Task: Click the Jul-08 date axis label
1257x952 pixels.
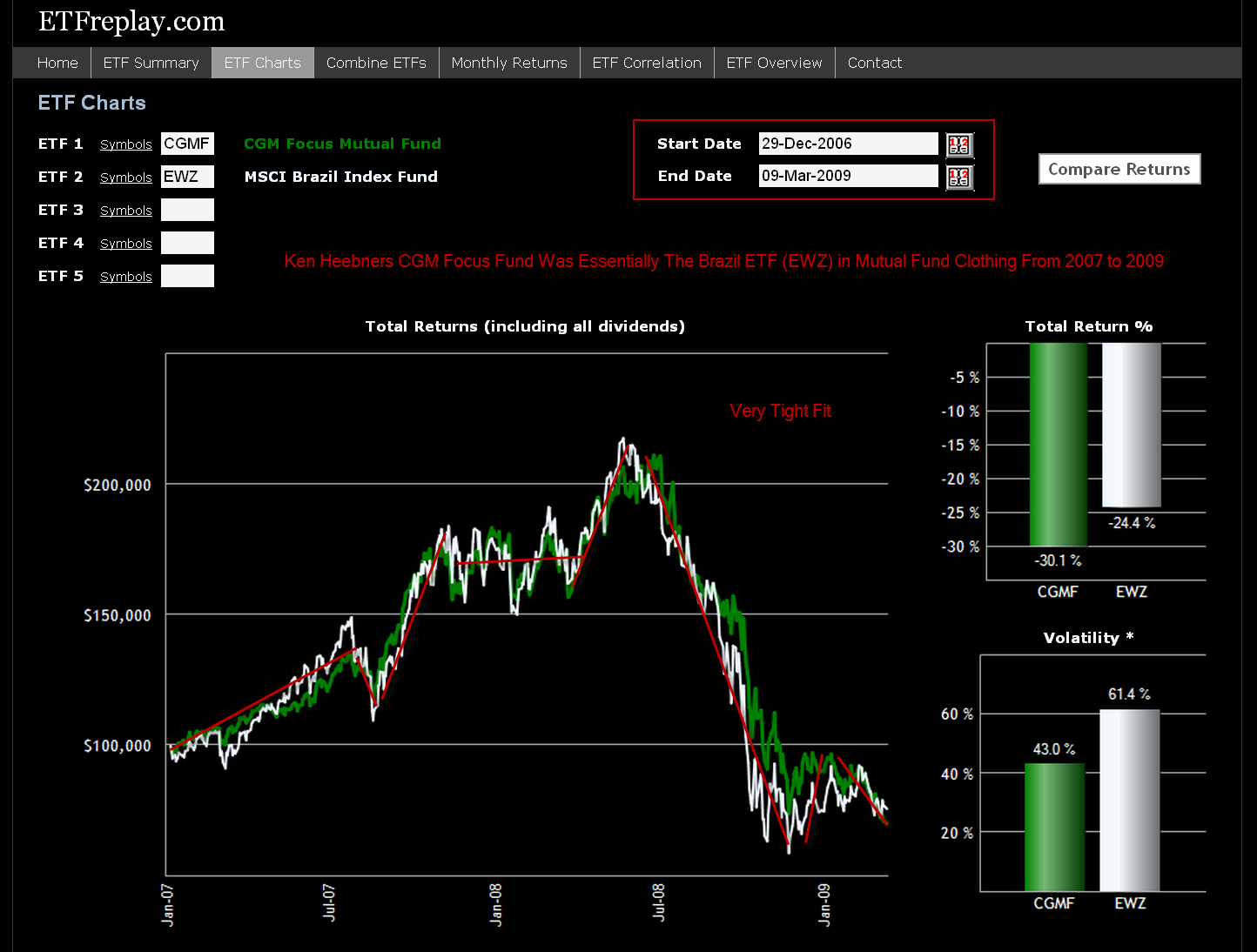Action: [659, 902]
